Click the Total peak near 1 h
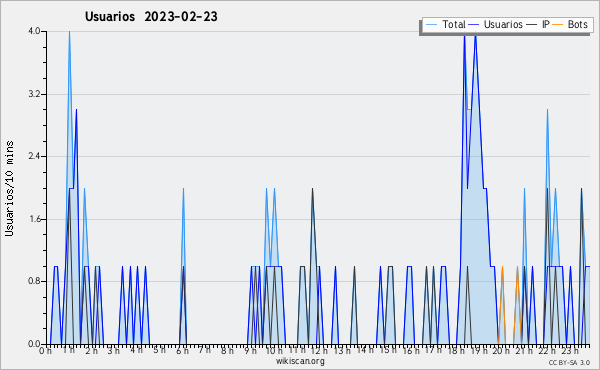 point(69,32)
